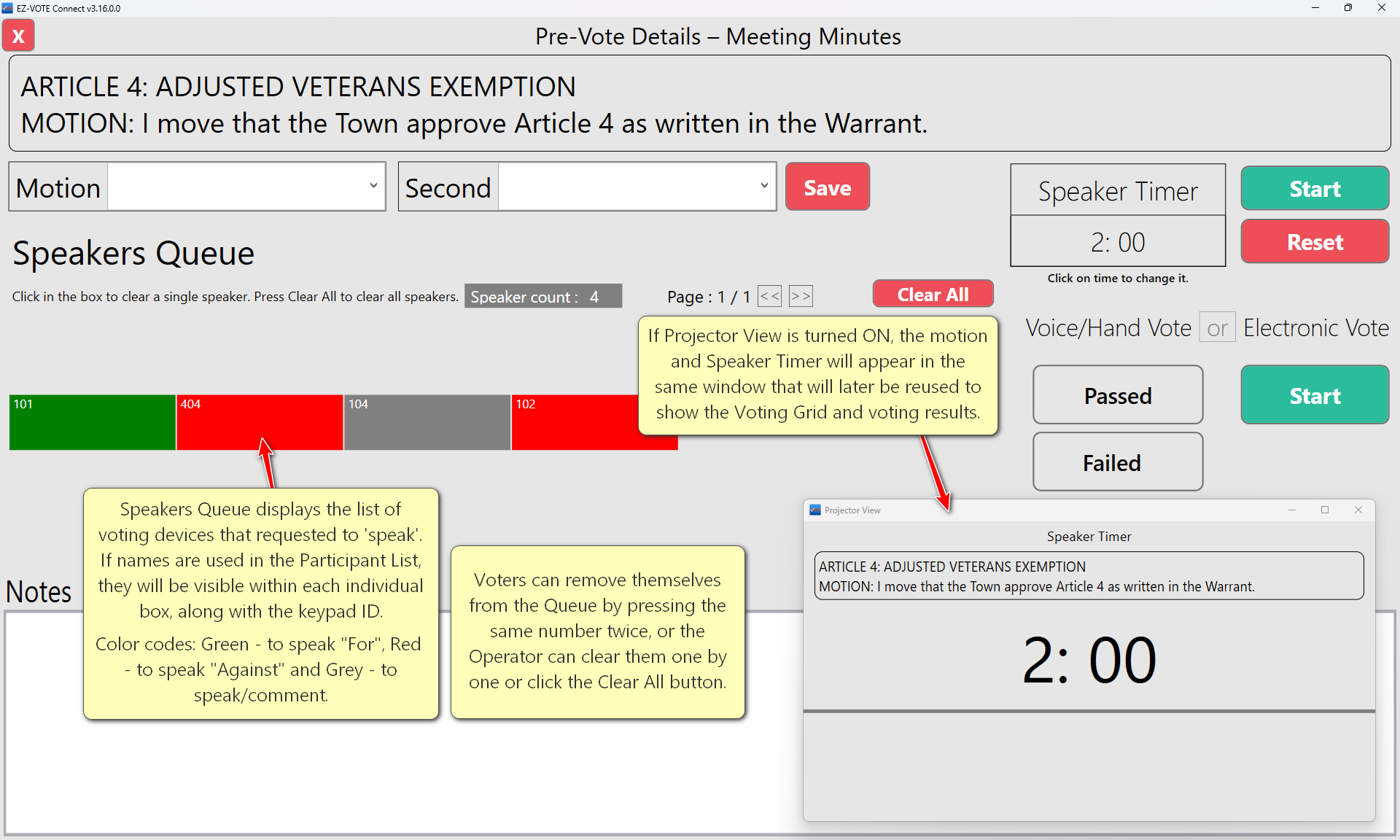The image size is (1400, 840).
Task: Click the red X close icon
Action: pyautogui.click(x=18, y=36)
